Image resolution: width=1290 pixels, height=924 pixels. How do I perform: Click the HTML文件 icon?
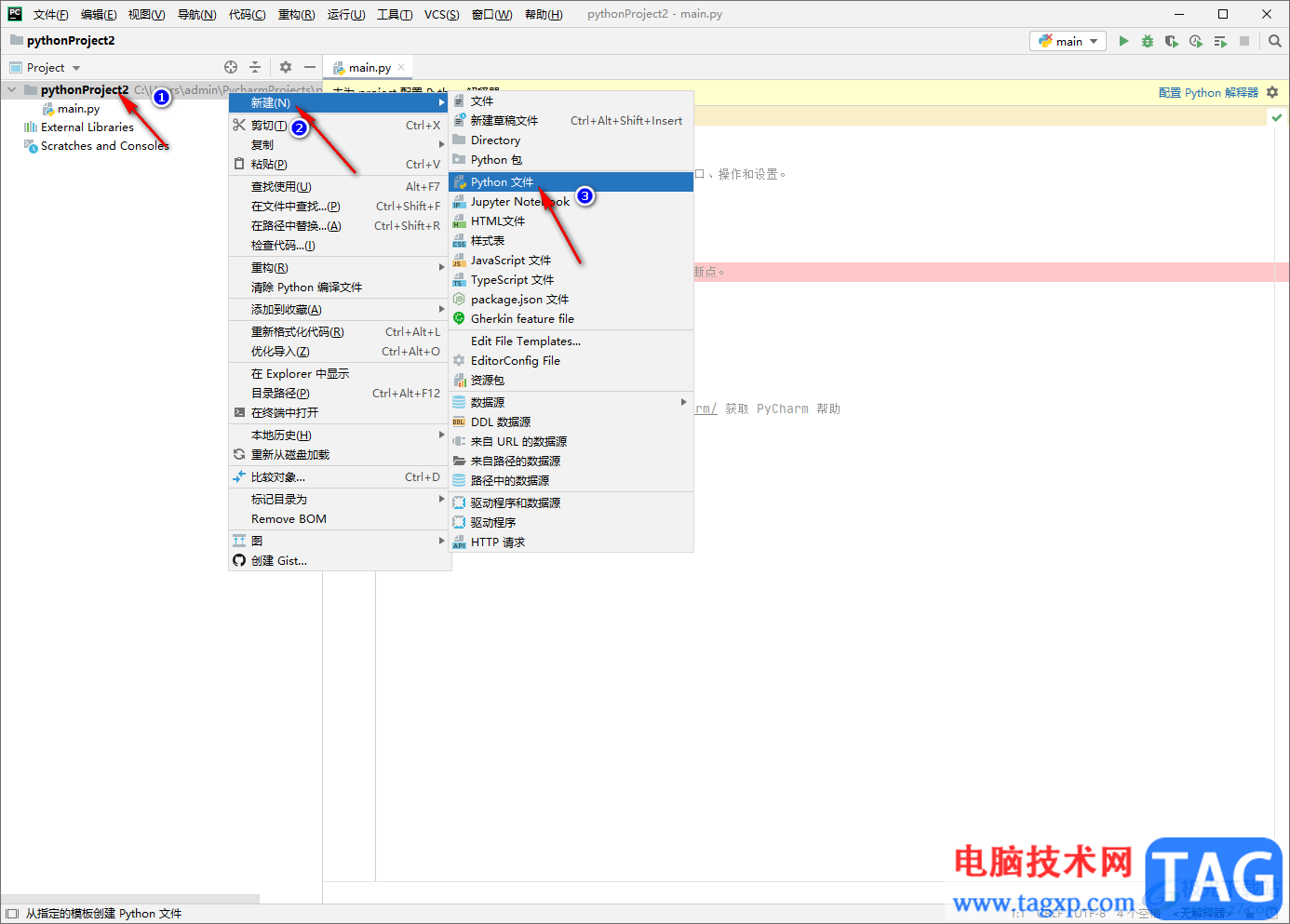tap(459, 221)
